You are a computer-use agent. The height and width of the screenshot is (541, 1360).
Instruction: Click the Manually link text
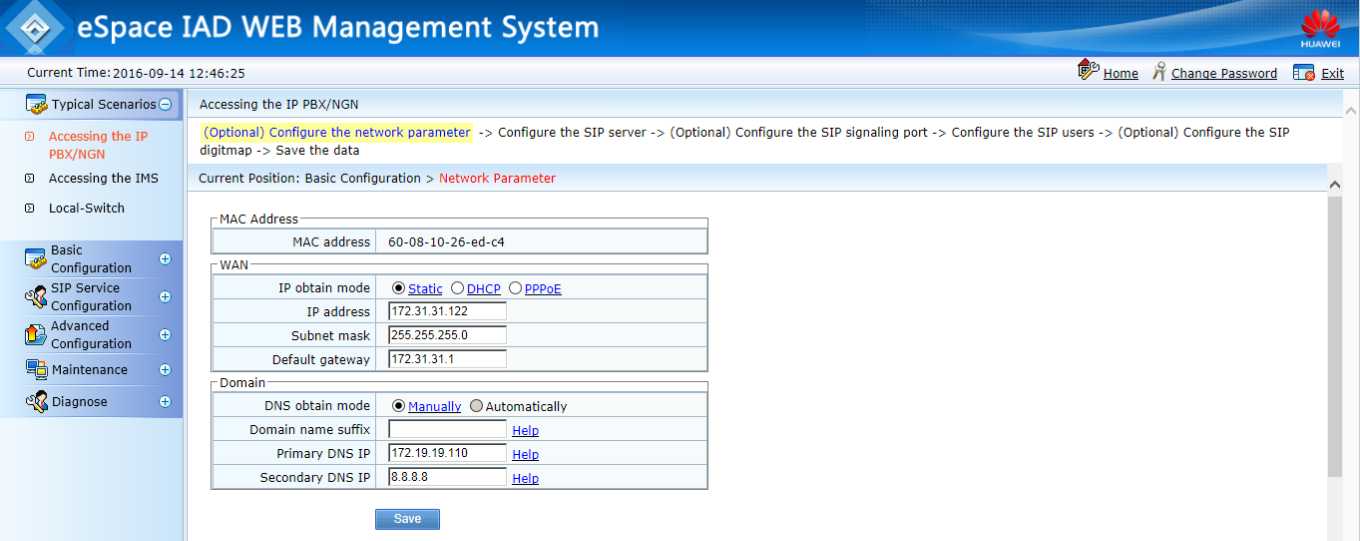pyautogui.click(x=435, y=407)
